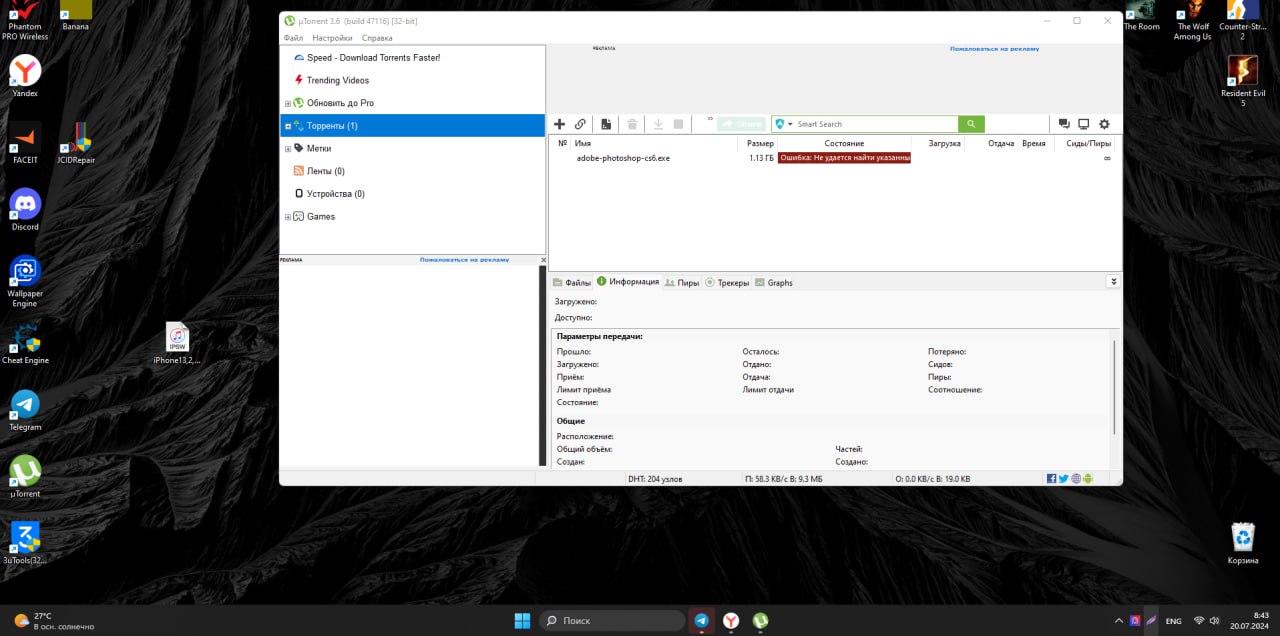Expand the Метки tree node
The image size is (1280, 636).
(x=288, y=148)
